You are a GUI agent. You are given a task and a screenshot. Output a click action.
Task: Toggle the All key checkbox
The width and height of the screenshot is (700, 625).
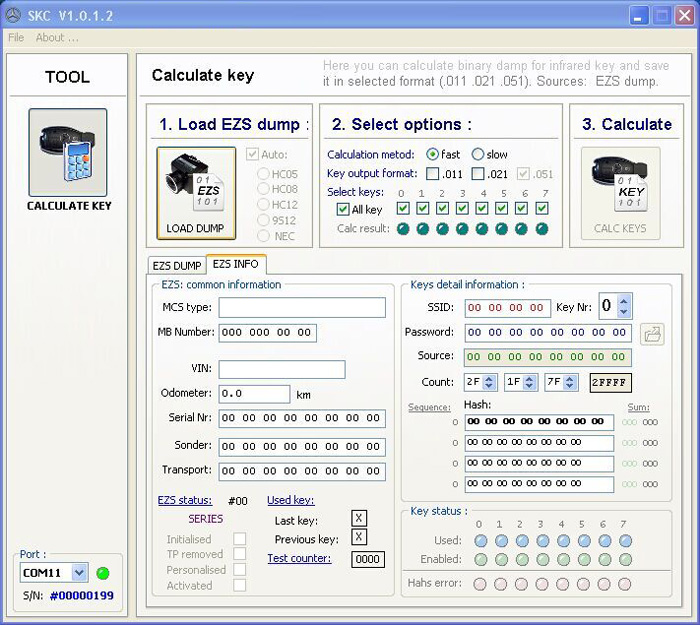click(343, 209)
